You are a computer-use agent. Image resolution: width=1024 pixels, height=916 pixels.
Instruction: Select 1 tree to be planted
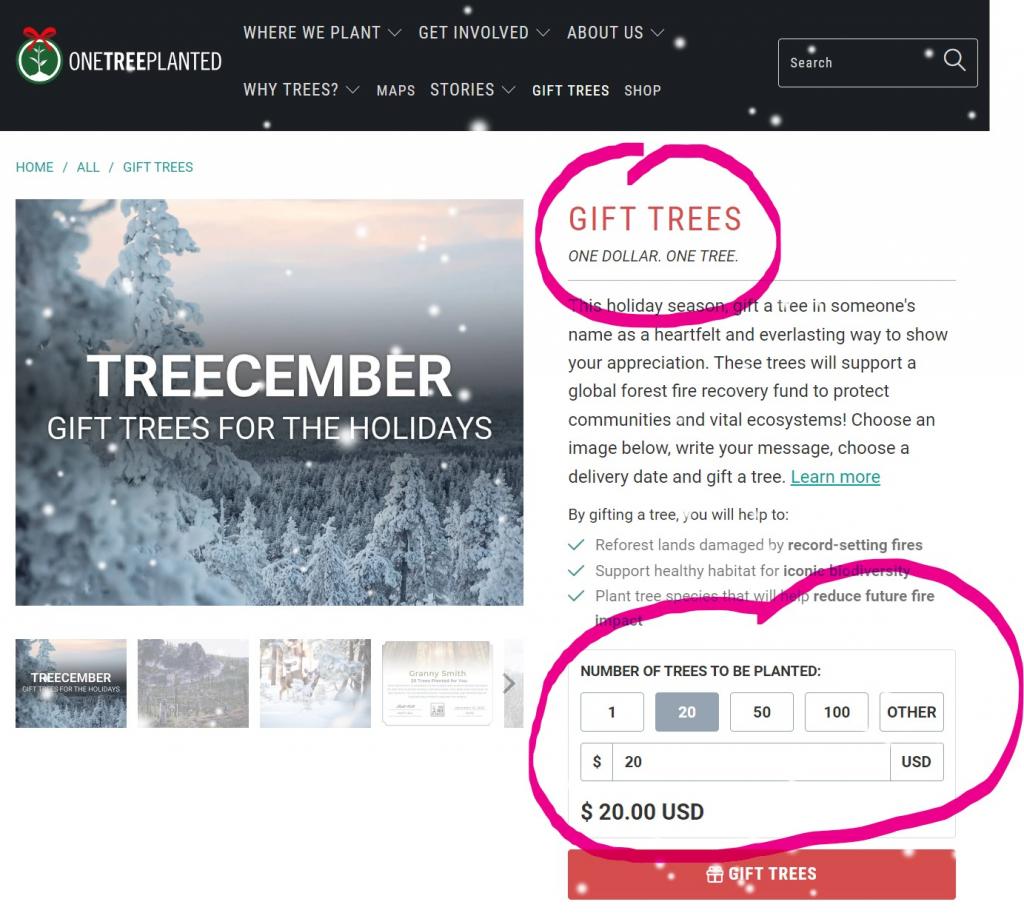pos(612,712)
